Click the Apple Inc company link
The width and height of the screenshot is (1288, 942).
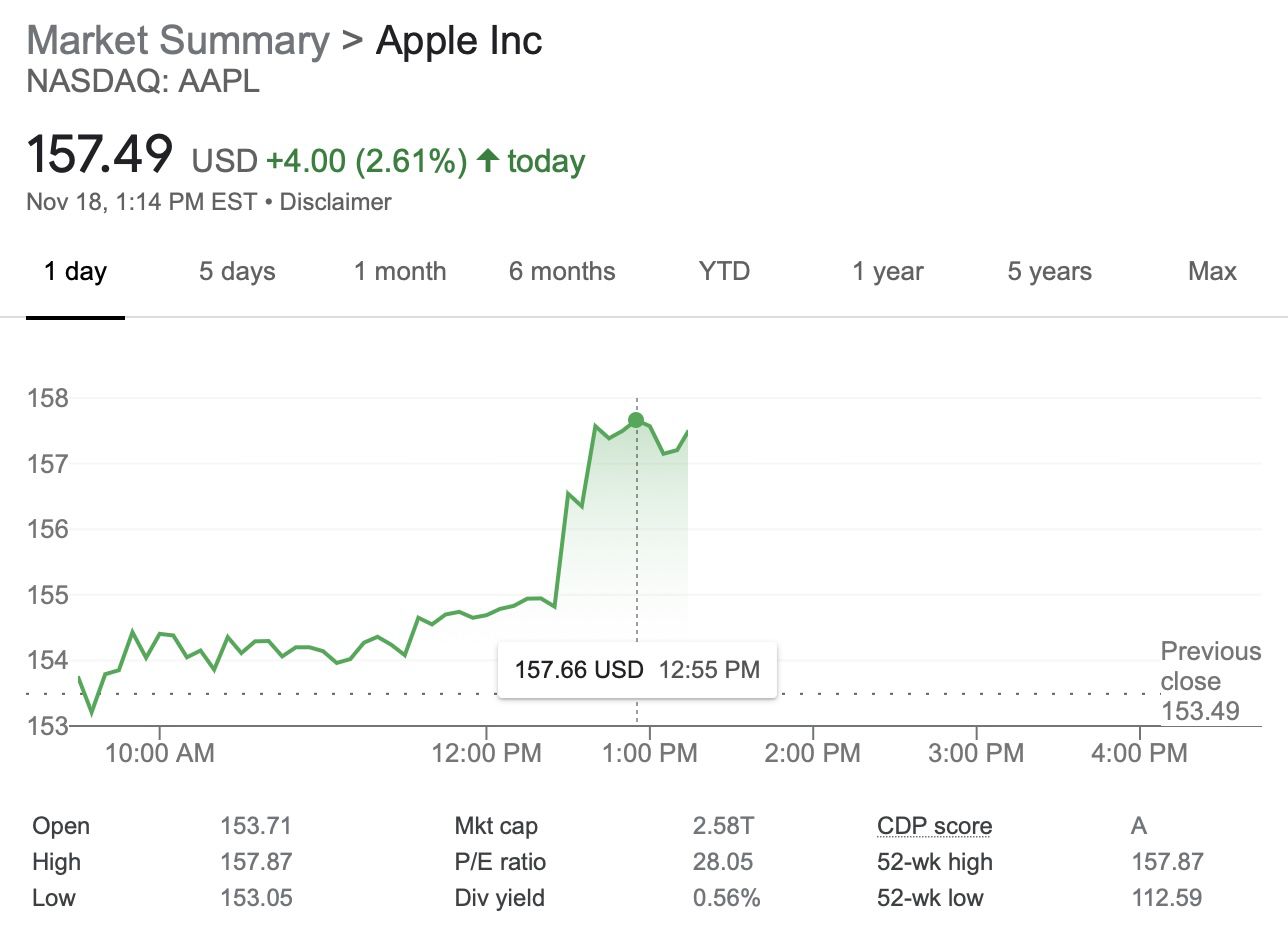point(458,41)
